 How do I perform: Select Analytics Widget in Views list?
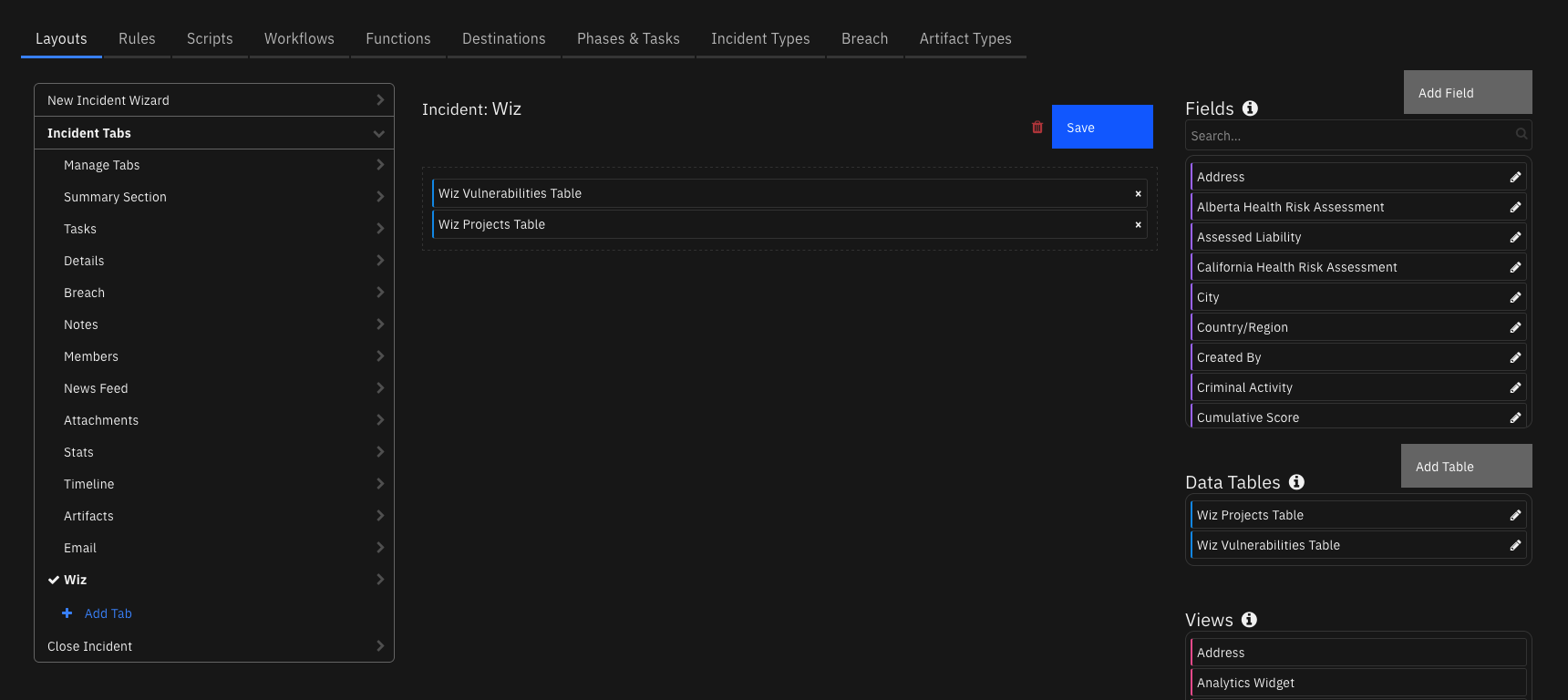[1358, 683]
